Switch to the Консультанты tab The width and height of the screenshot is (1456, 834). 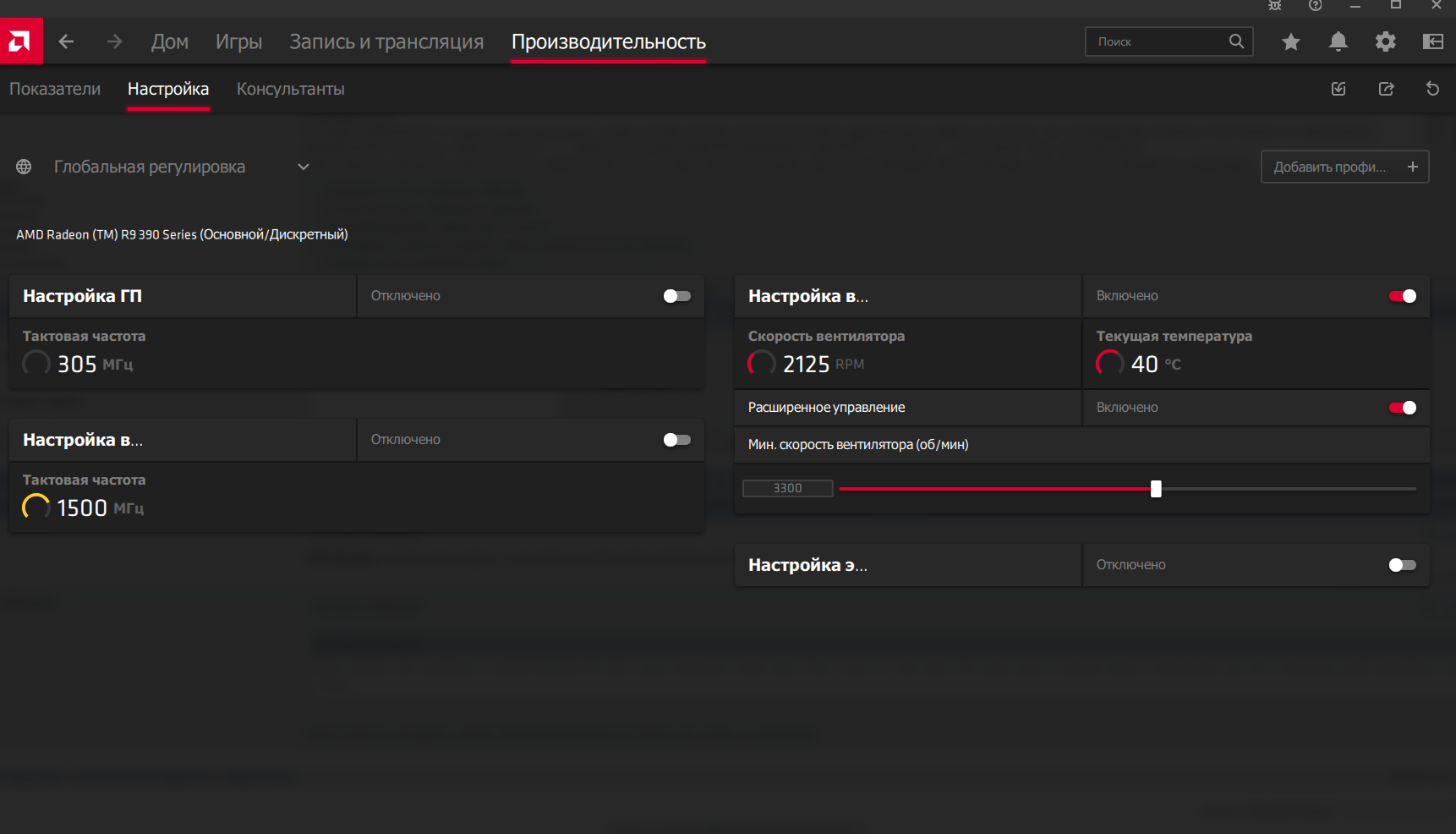[x=290, y=89]
